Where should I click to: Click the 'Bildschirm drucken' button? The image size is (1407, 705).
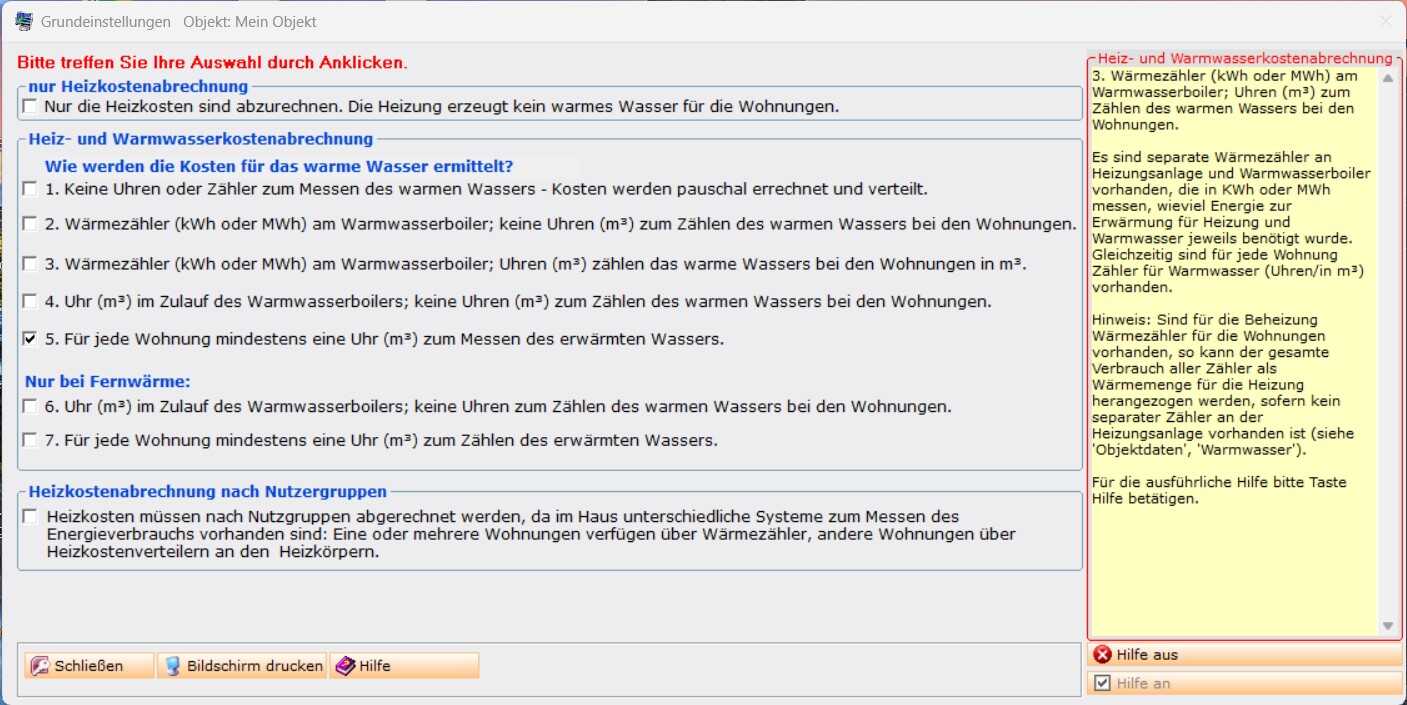tap(242, 666)
